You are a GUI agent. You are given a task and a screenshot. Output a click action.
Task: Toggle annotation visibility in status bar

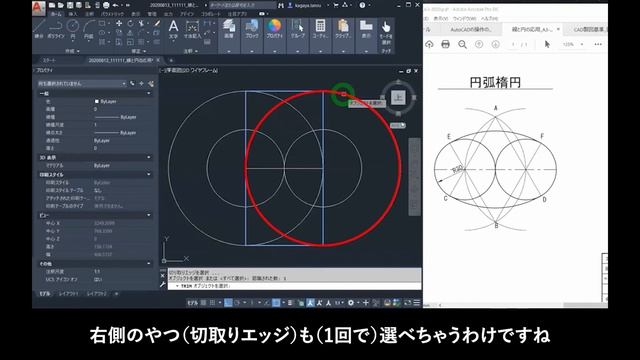(310, 303)
